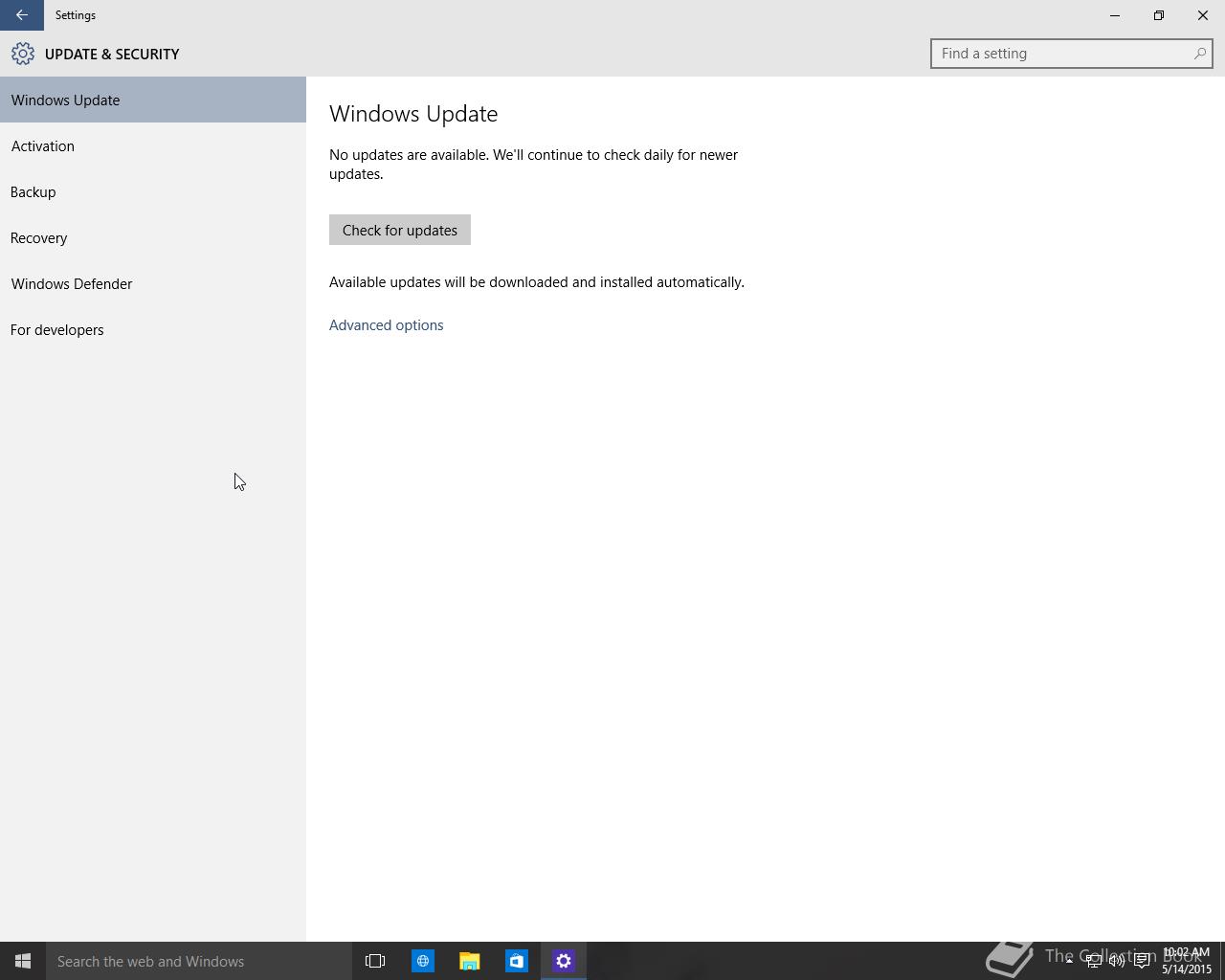Screen dimensions: 1225x980
Task: Select Windows Update in the sidebar
Action: click(x=153, y=100)
